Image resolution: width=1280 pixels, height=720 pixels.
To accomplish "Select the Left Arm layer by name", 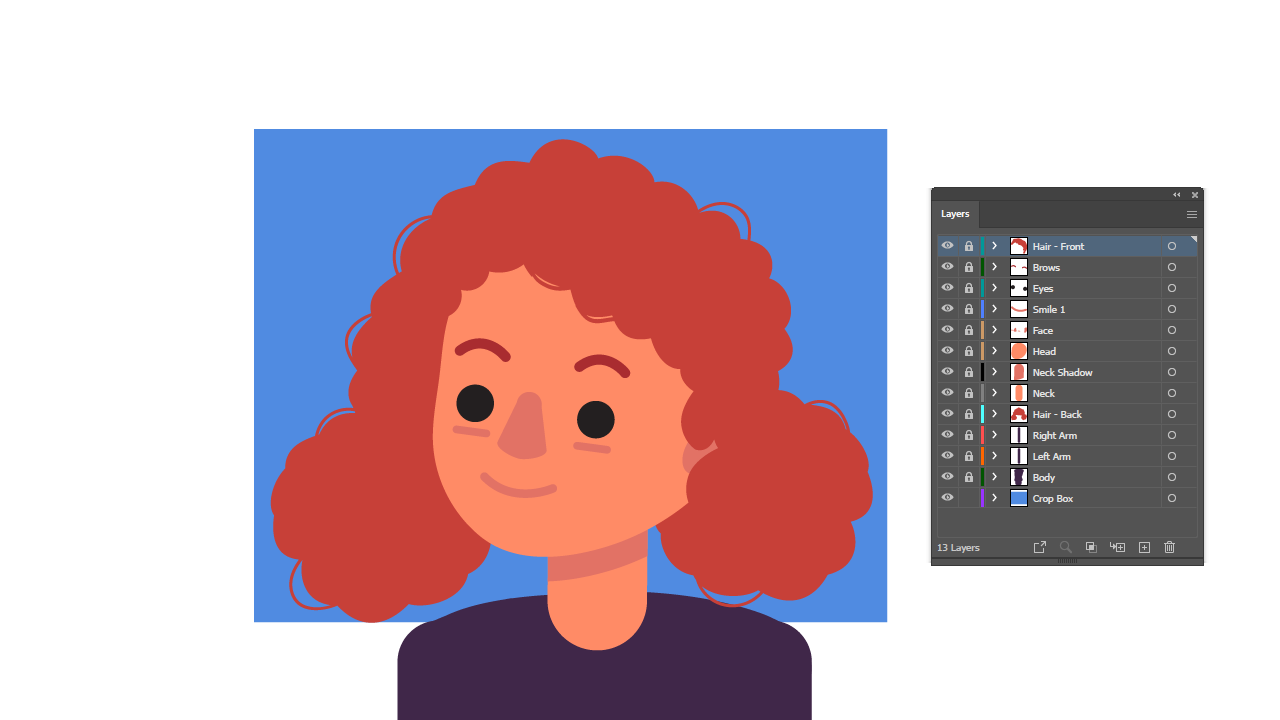I will tap(1051, 456).
